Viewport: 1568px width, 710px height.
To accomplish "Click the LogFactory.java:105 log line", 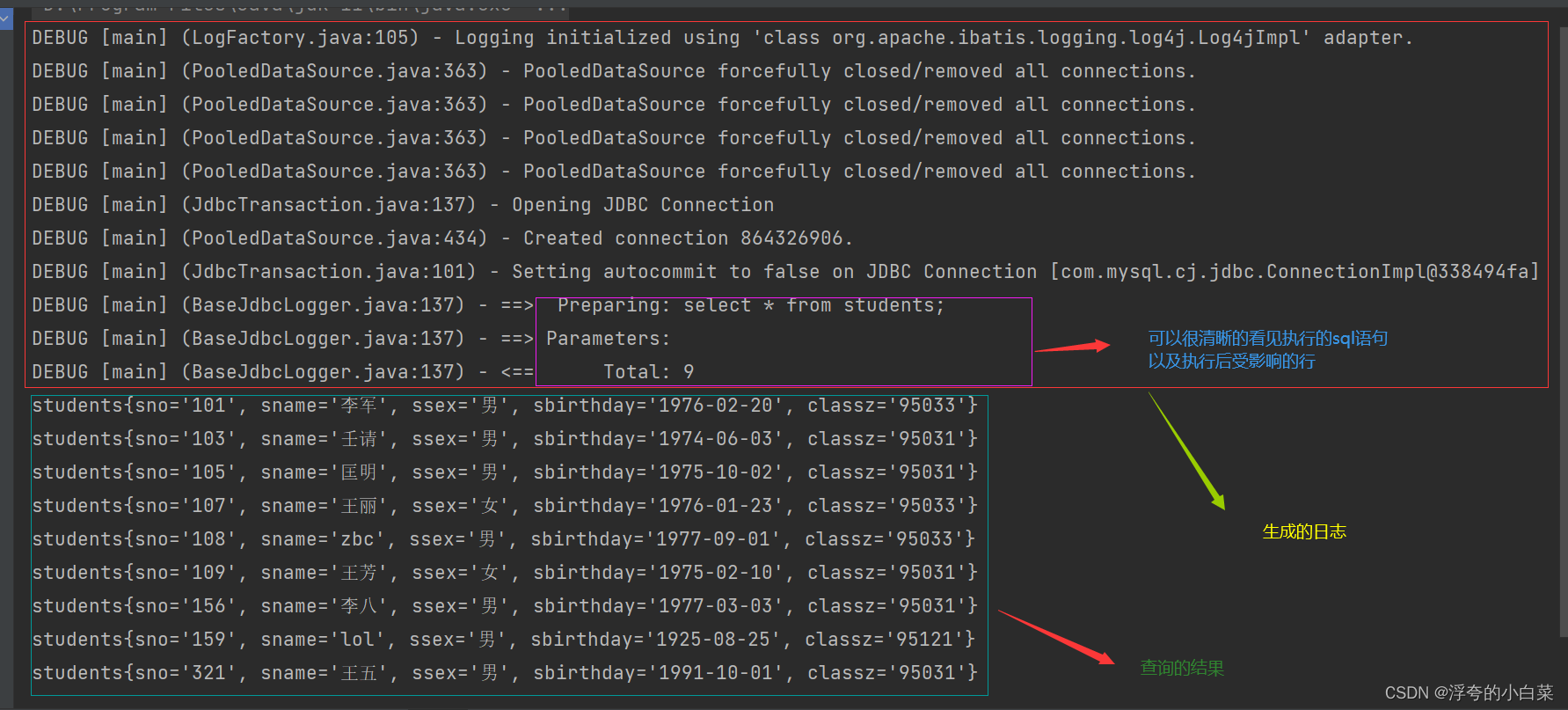I will tap(722, 38).
